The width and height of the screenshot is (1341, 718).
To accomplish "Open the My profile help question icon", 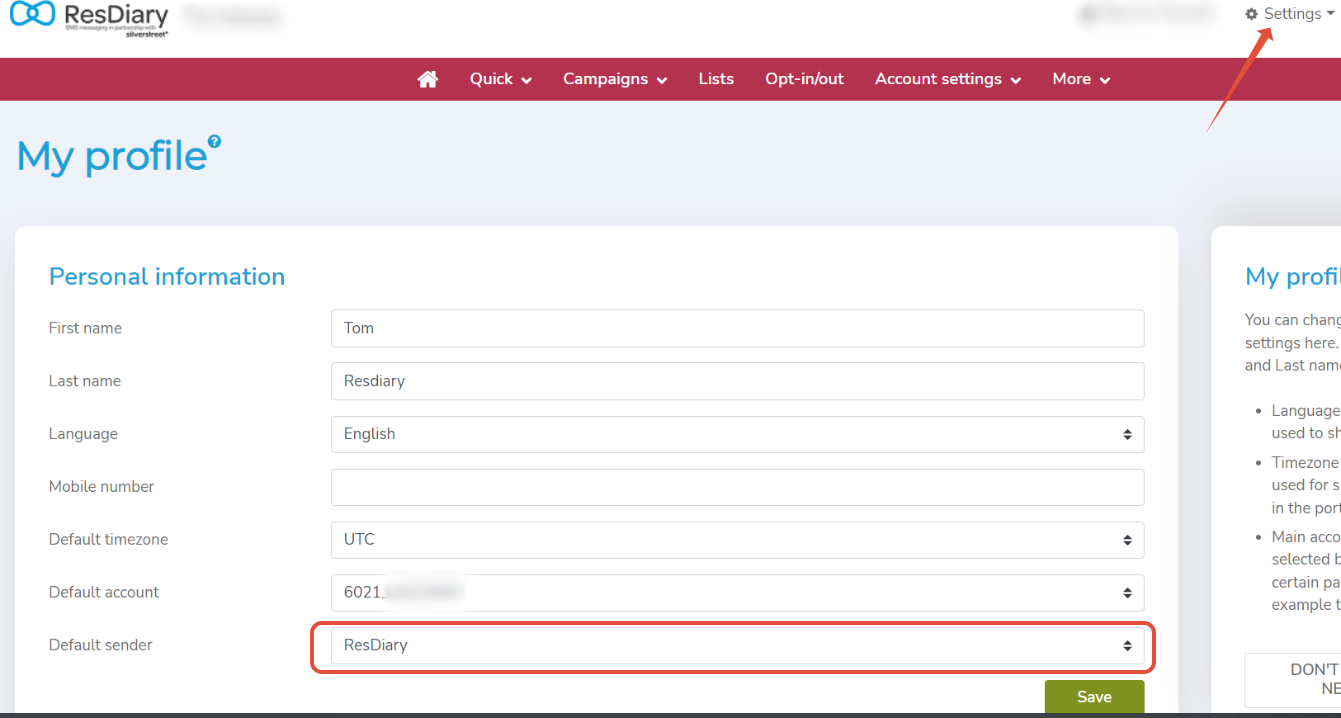I will point(214,142).
